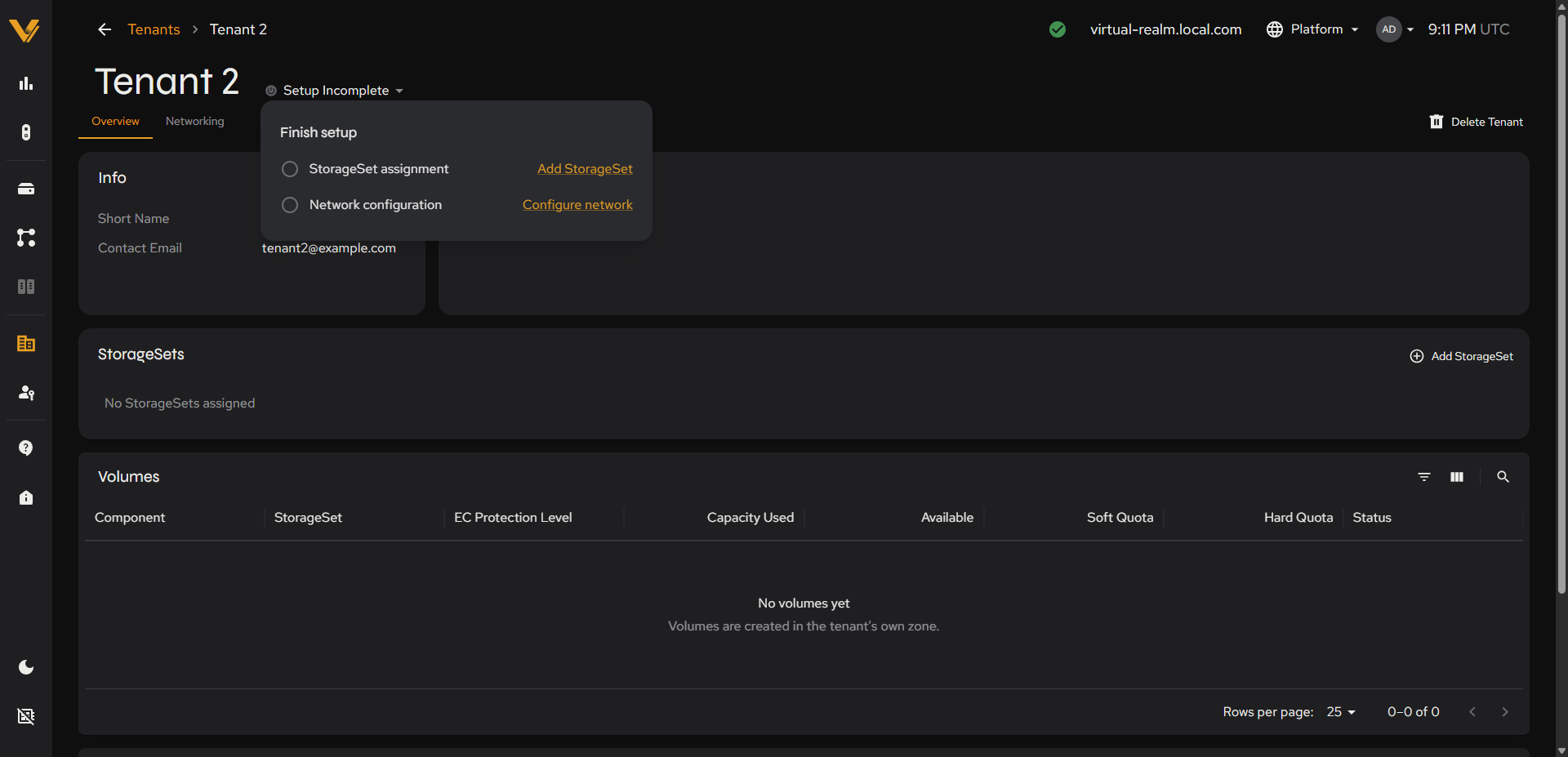
Task: Click the Volumes filter icon
Action: pyautogui.click(x=1424, y=477)
